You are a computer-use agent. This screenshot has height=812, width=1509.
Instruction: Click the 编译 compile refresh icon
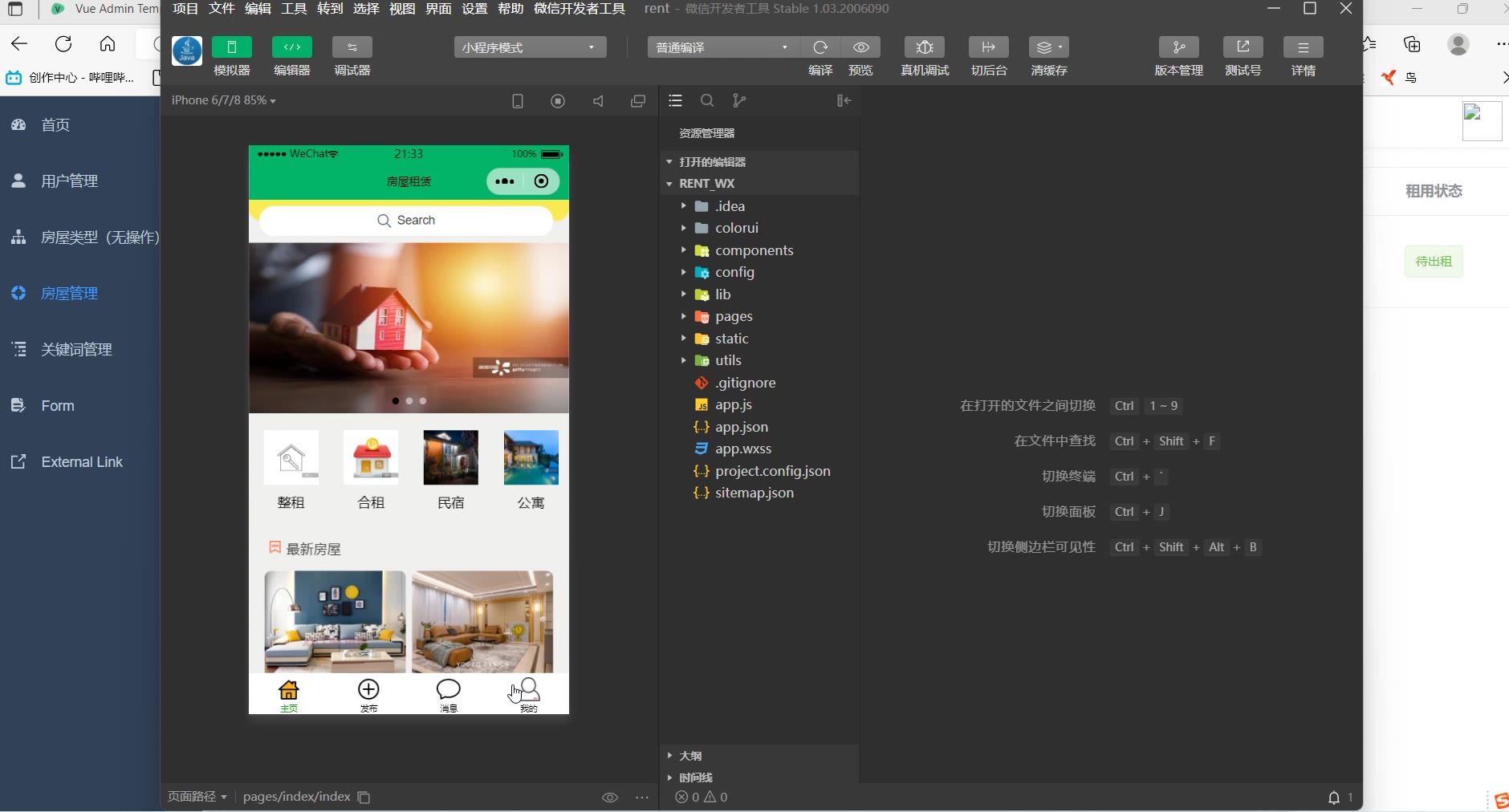(820, 47)
